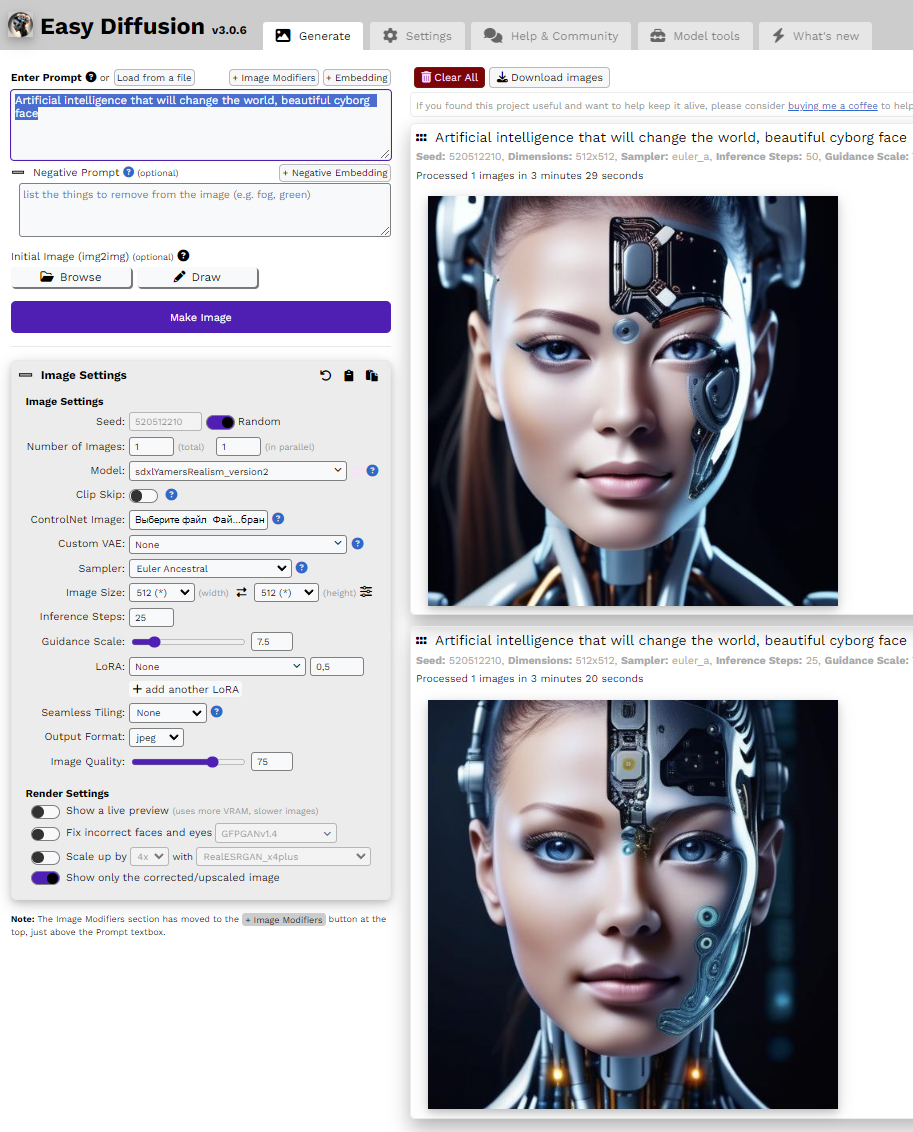Open the custom image size sliders icon
This screenshot has width=913, height=1132.
[366, 592]
